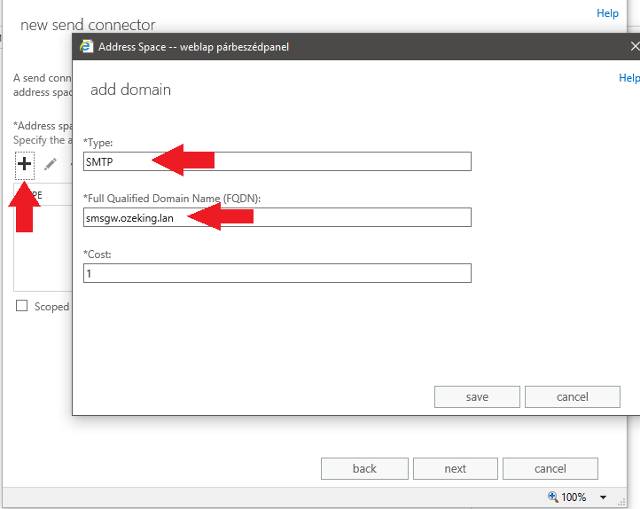Click the Address Space dialog title bar
The width and height of the screenshot is (640, 509).
(x=351, y=47)
